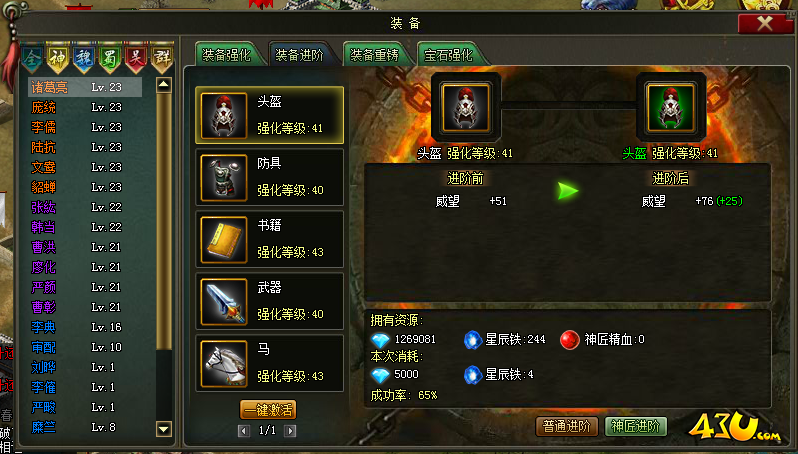Select the 武器 sword equipment icon
The width and height of the screenshot is (798, 454).
[224, 302]
